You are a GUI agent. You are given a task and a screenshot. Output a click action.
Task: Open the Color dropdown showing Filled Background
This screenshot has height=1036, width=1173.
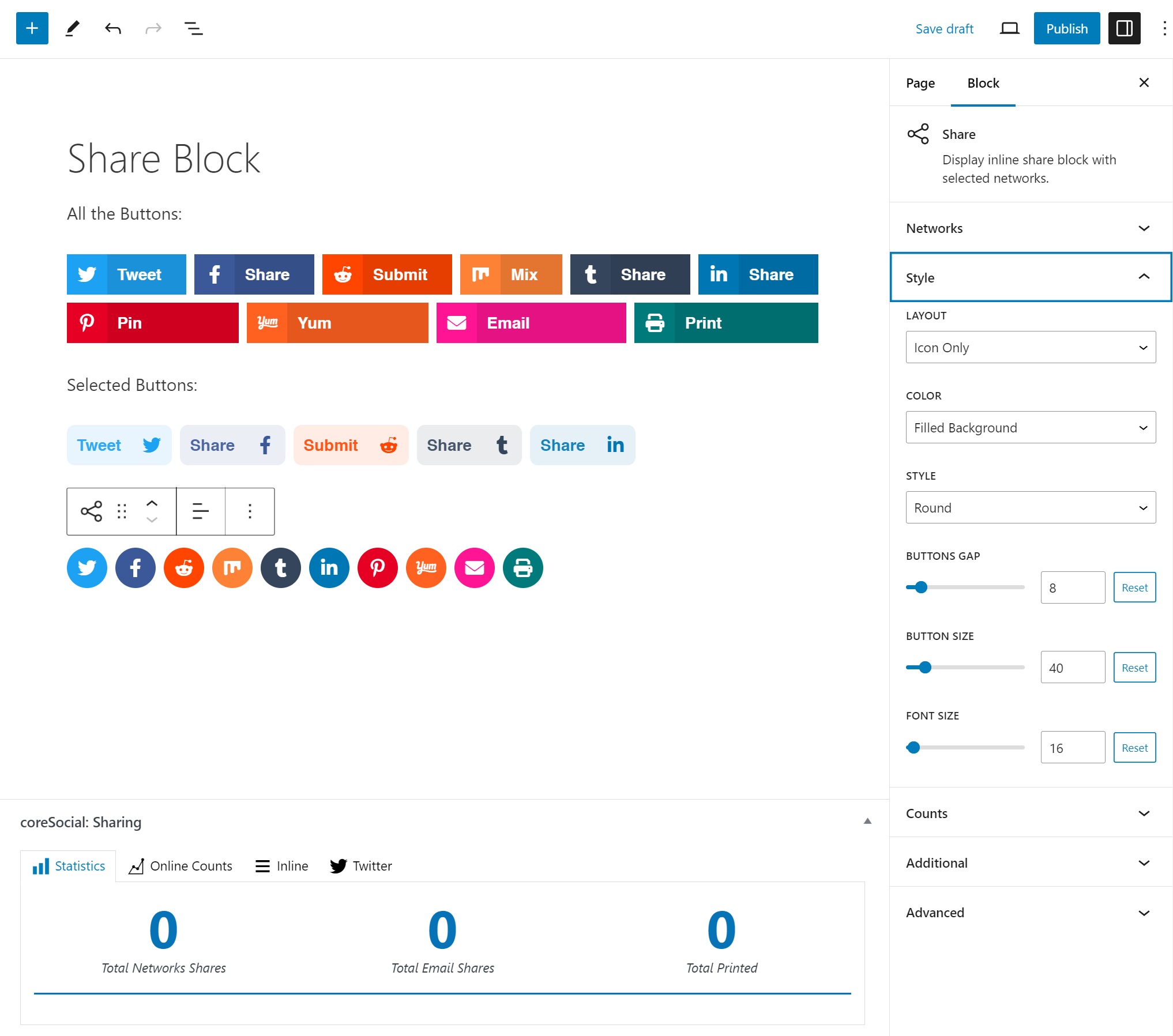point(1031,428)
